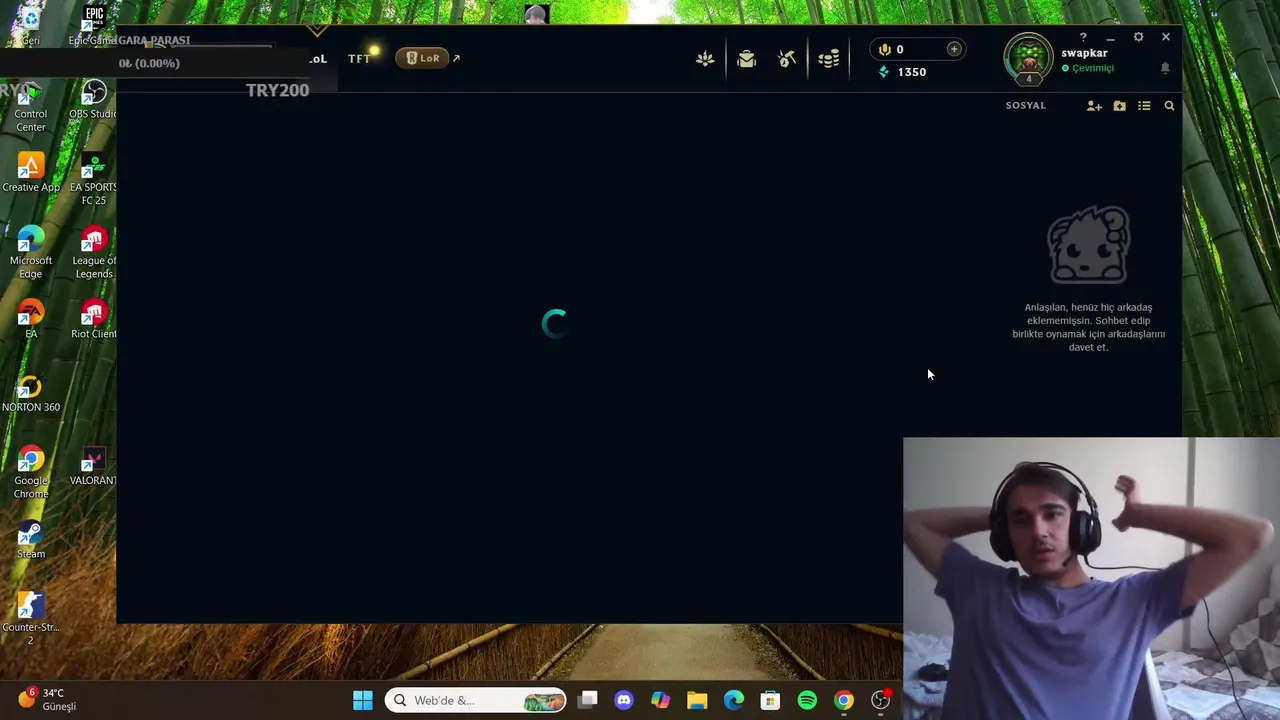Open Creative App desktop shortcut
This screenshot has height=720, width=1280.
(31, 173)
